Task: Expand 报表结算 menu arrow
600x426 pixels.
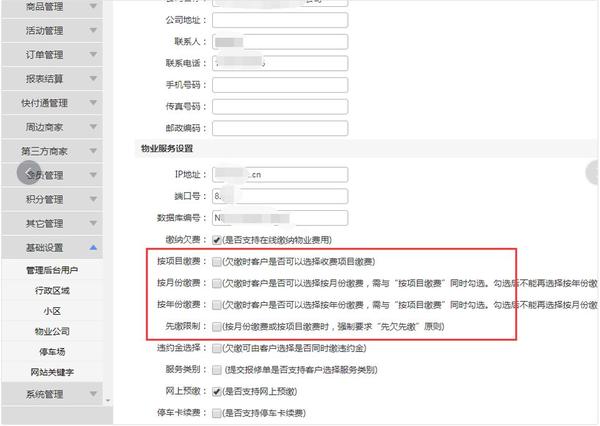Action: coord(93,78)
